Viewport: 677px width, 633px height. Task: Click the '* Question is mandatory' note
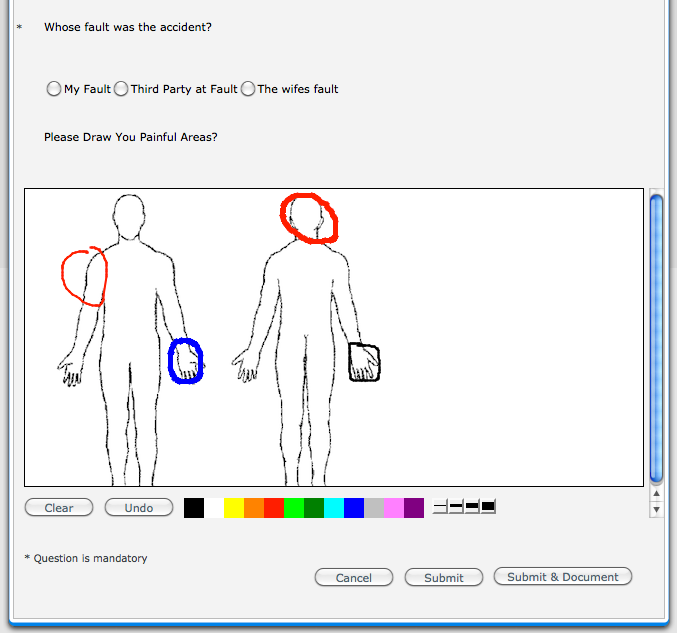point(86,558)
